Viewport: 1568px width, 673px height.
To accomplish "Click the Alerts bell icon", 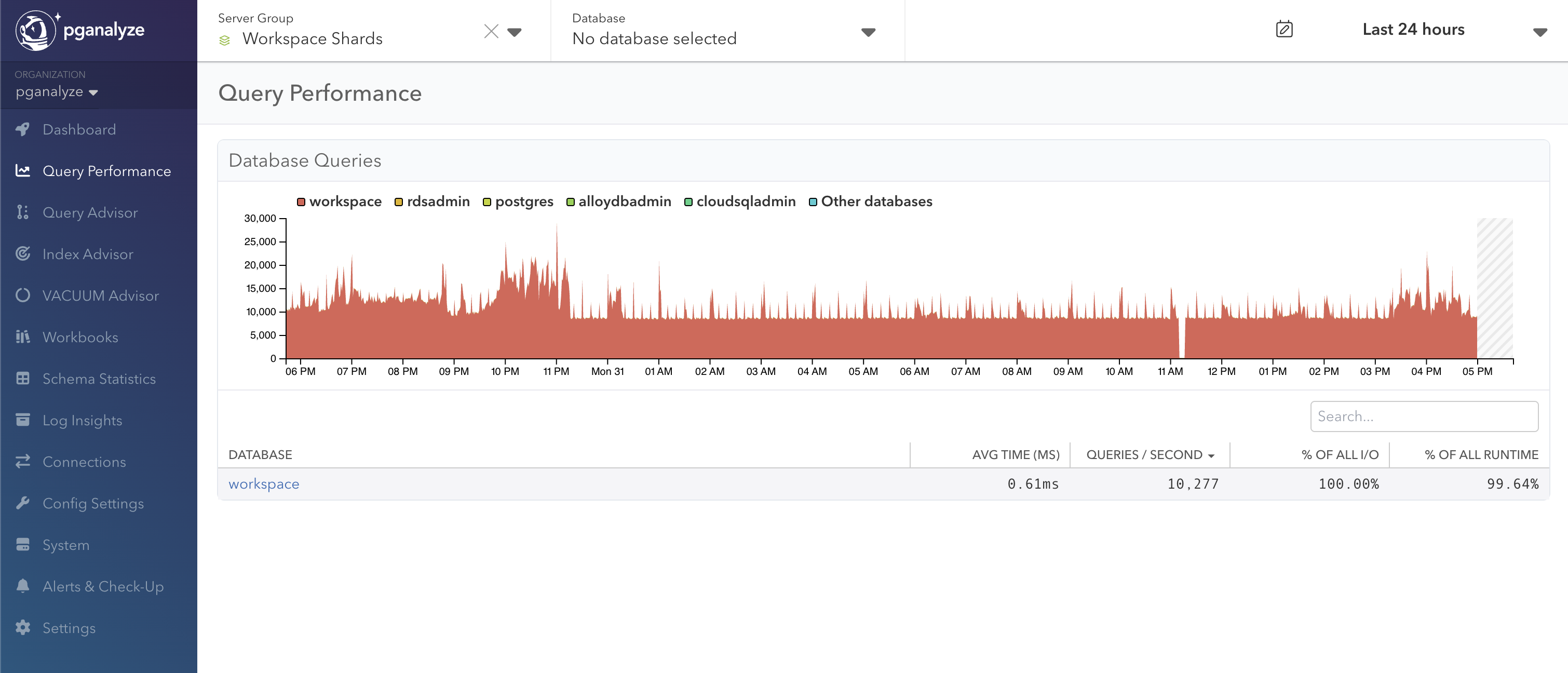I will [x=22, y=585].
